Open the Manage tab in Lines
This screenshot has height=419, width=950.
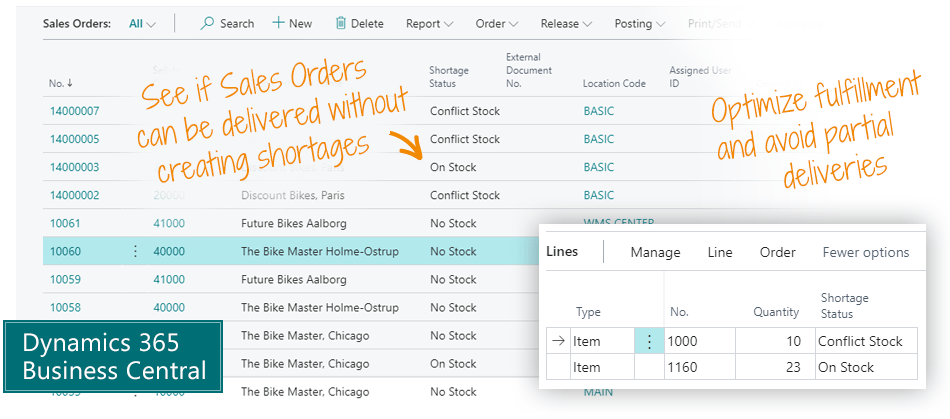[656, 252]
